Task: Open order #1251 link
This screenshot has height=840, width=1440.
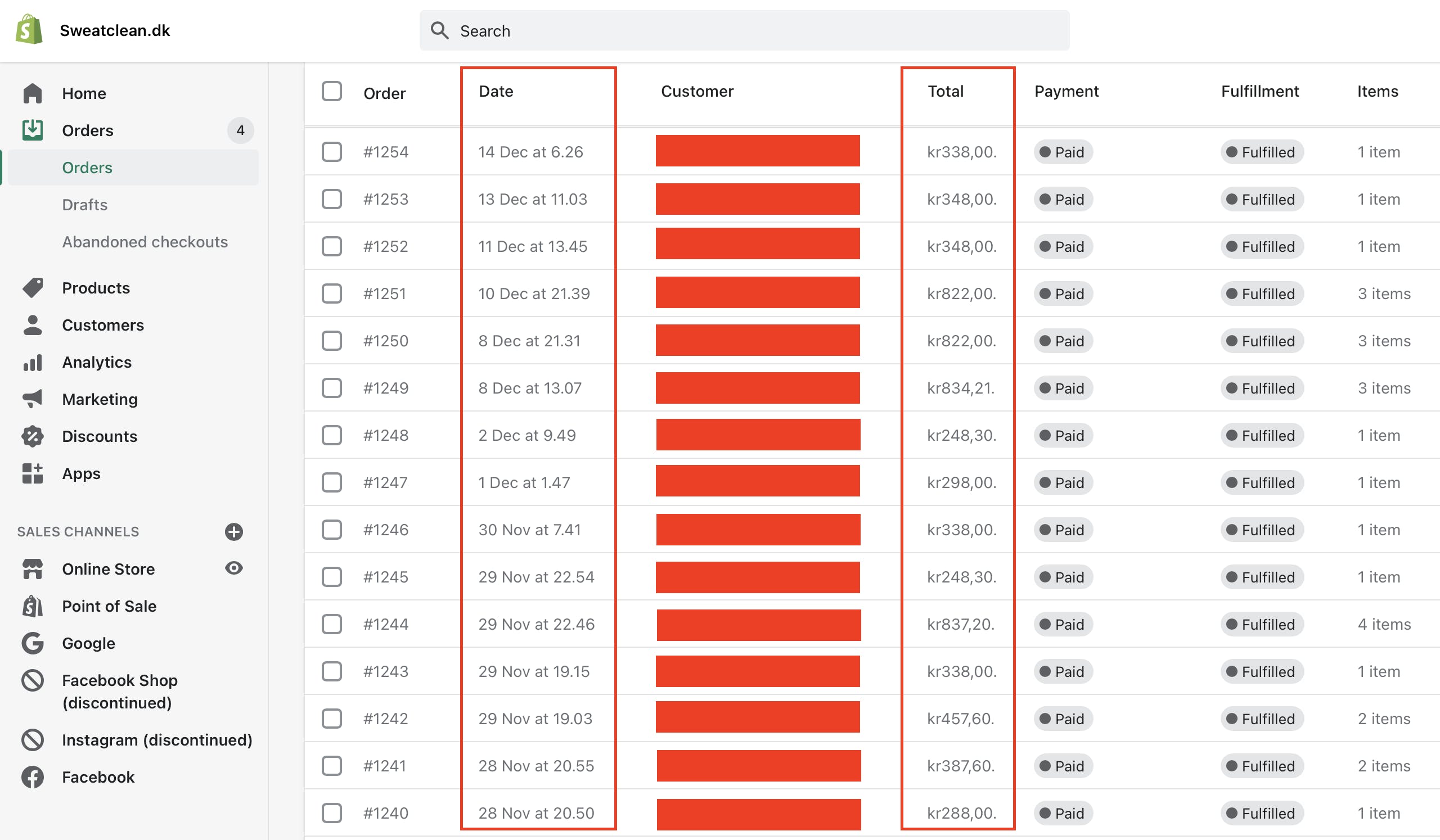Action: click(385, 293)
